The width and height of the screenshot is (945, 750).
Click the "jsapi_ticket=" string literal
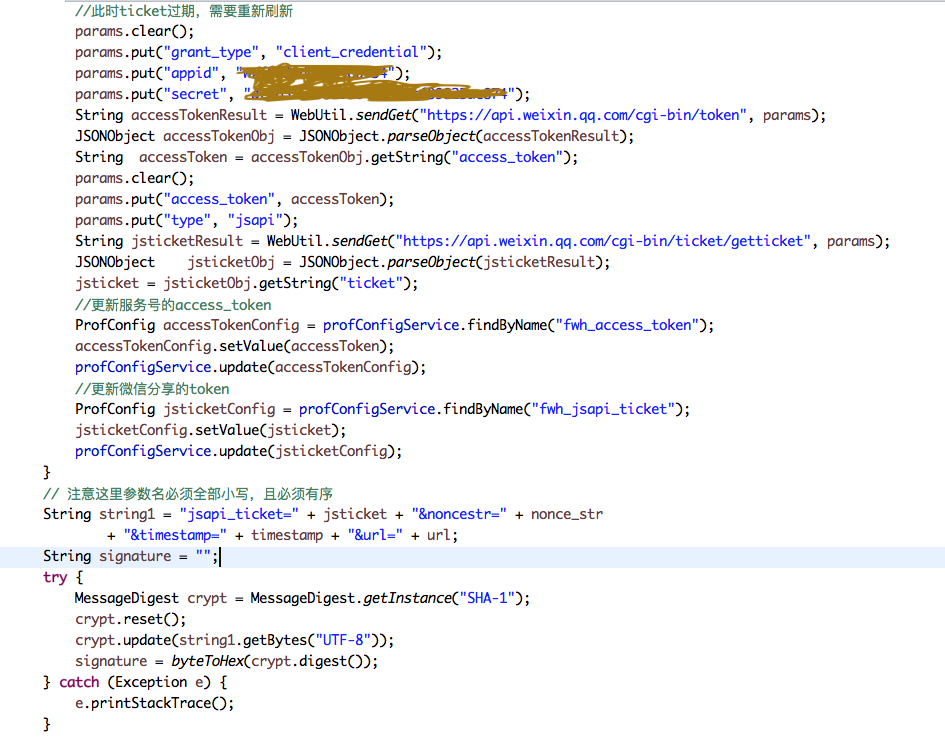[239, 515]
